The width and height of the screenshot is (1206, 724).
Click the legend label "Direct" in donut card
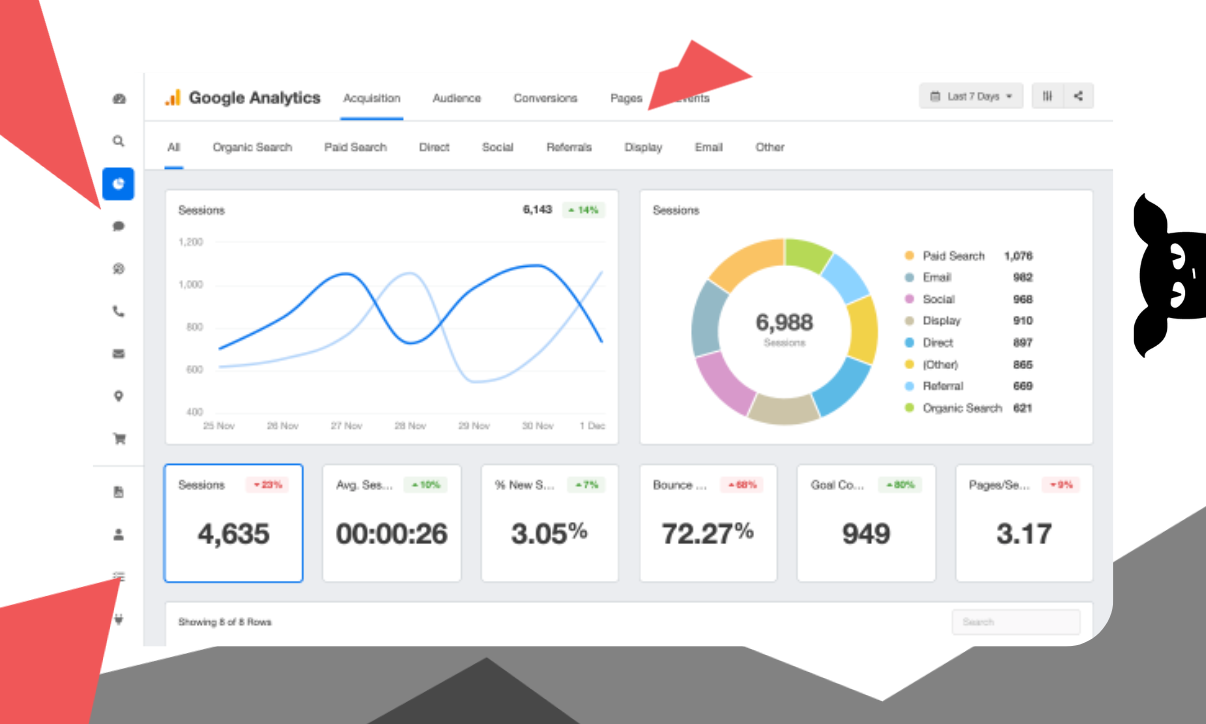(938, 343)
